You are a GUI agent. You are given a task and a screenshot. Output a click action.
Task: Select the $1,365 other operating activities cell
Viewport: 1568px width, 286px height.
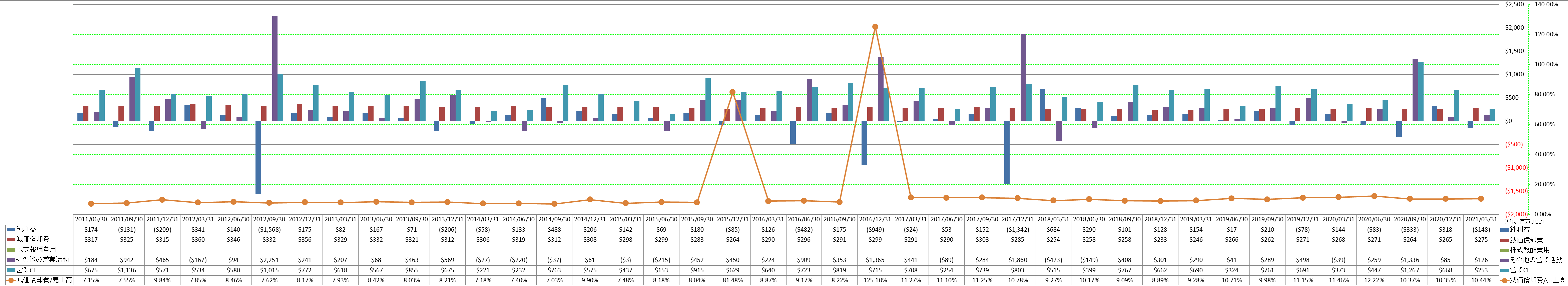point(875,260)
